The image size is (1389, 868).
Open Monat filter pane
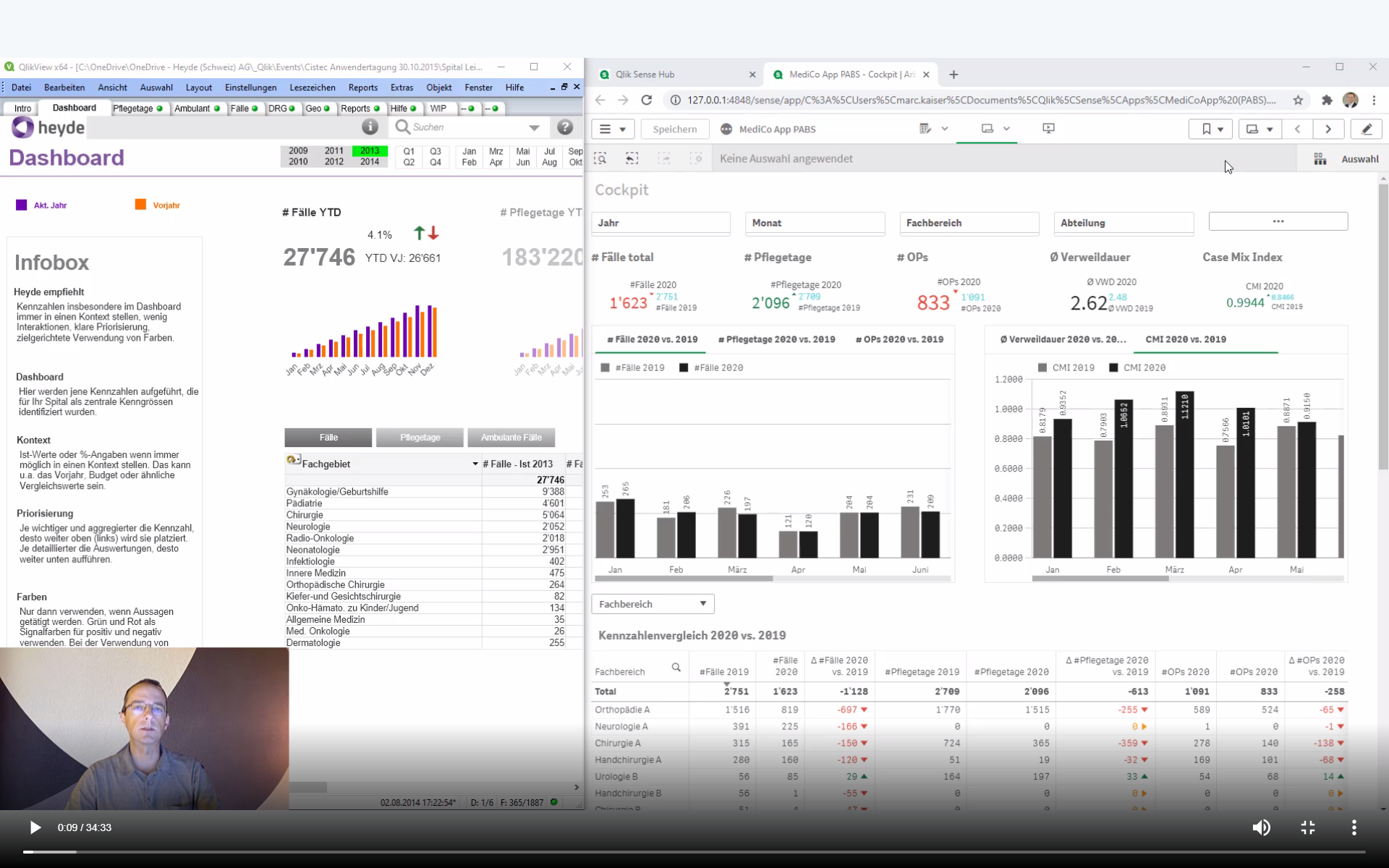tap(815, 223)
